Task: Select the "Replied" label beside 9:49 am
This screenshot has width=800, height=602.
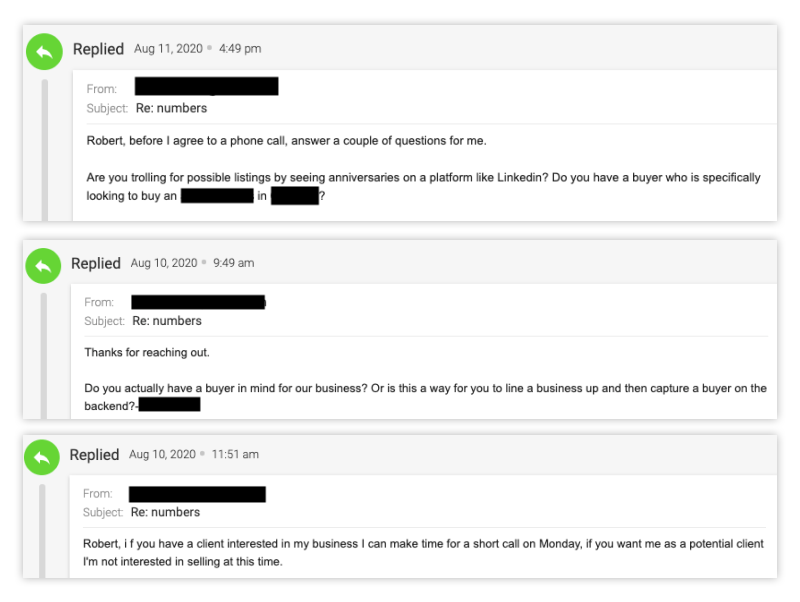Action: pyautogui.click(x=96, y=264)
